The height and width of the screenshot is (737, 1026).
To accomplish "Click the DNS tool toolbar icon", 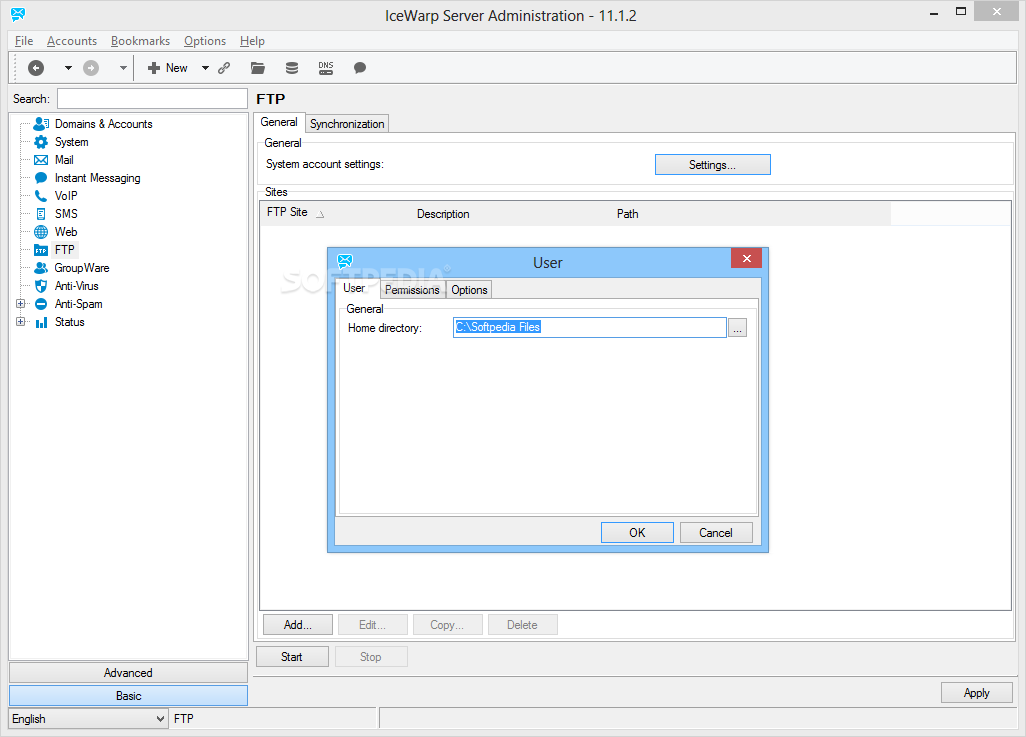I will (x=326, y=67).
